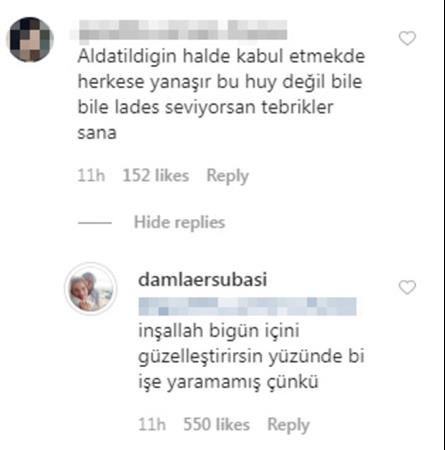Open the pixelated avatar of top commenter

click(x=30, y=40)
